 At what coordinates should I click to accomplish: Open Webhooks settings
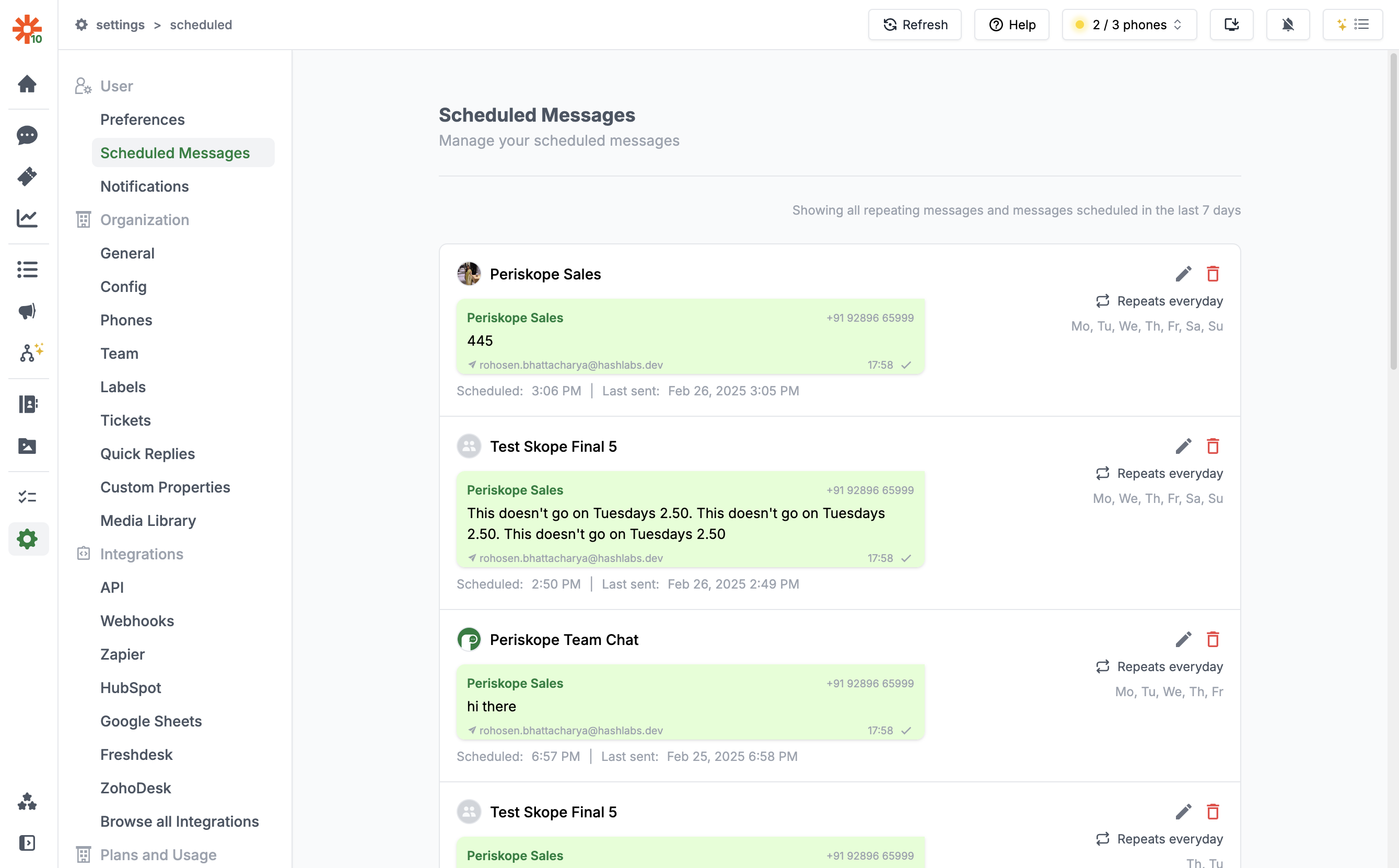coord(137,620)
